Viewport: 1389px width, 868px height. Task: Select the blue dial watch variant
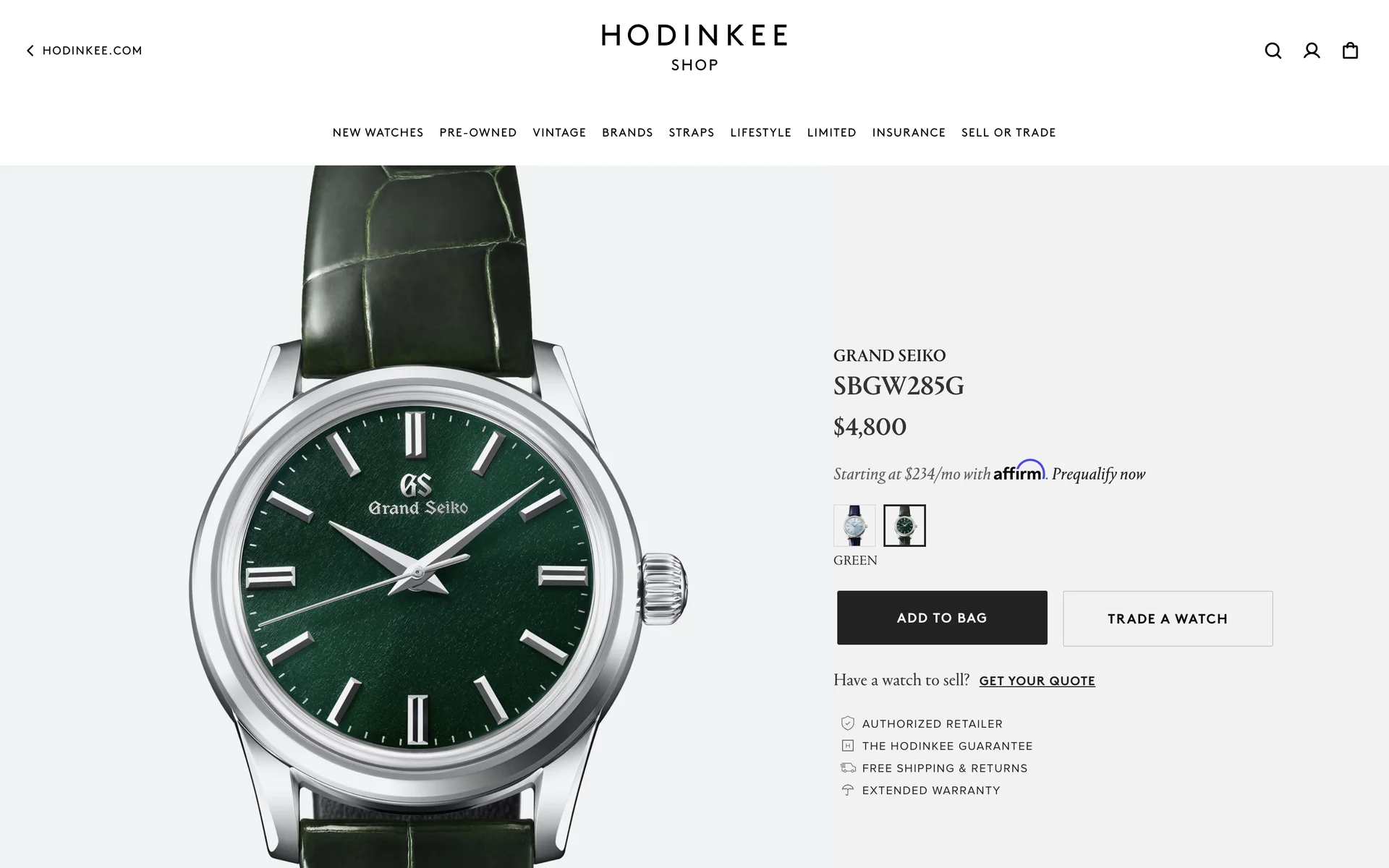(854, 525)
